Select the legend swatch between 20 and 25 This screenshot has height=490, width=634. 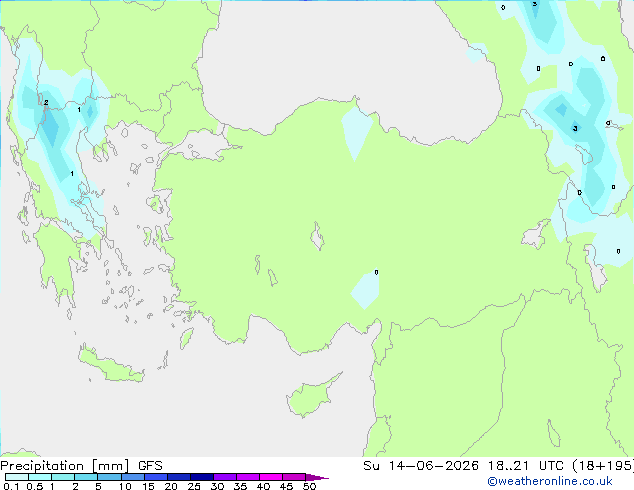179,477
